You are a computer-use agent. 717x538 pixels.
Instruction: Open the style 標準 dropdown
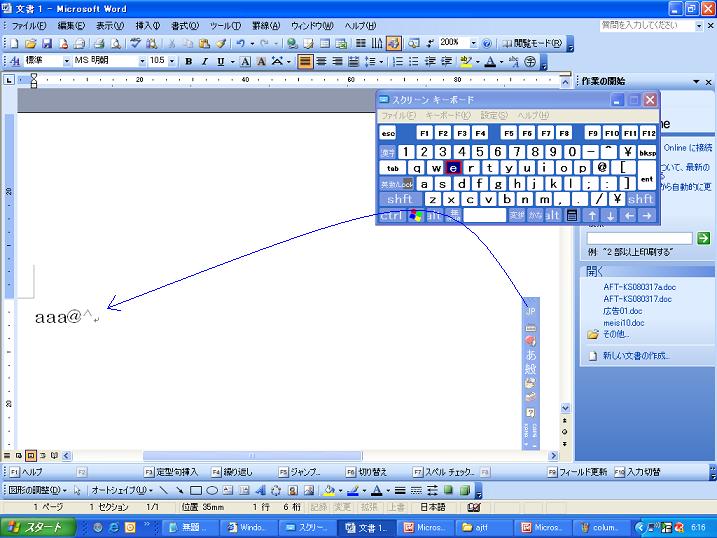67,61
